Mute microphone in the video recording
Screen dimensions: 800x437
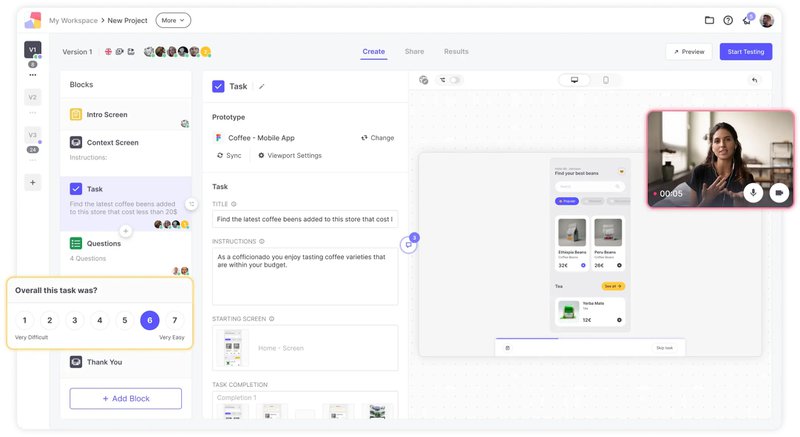[x=753, y=193]
